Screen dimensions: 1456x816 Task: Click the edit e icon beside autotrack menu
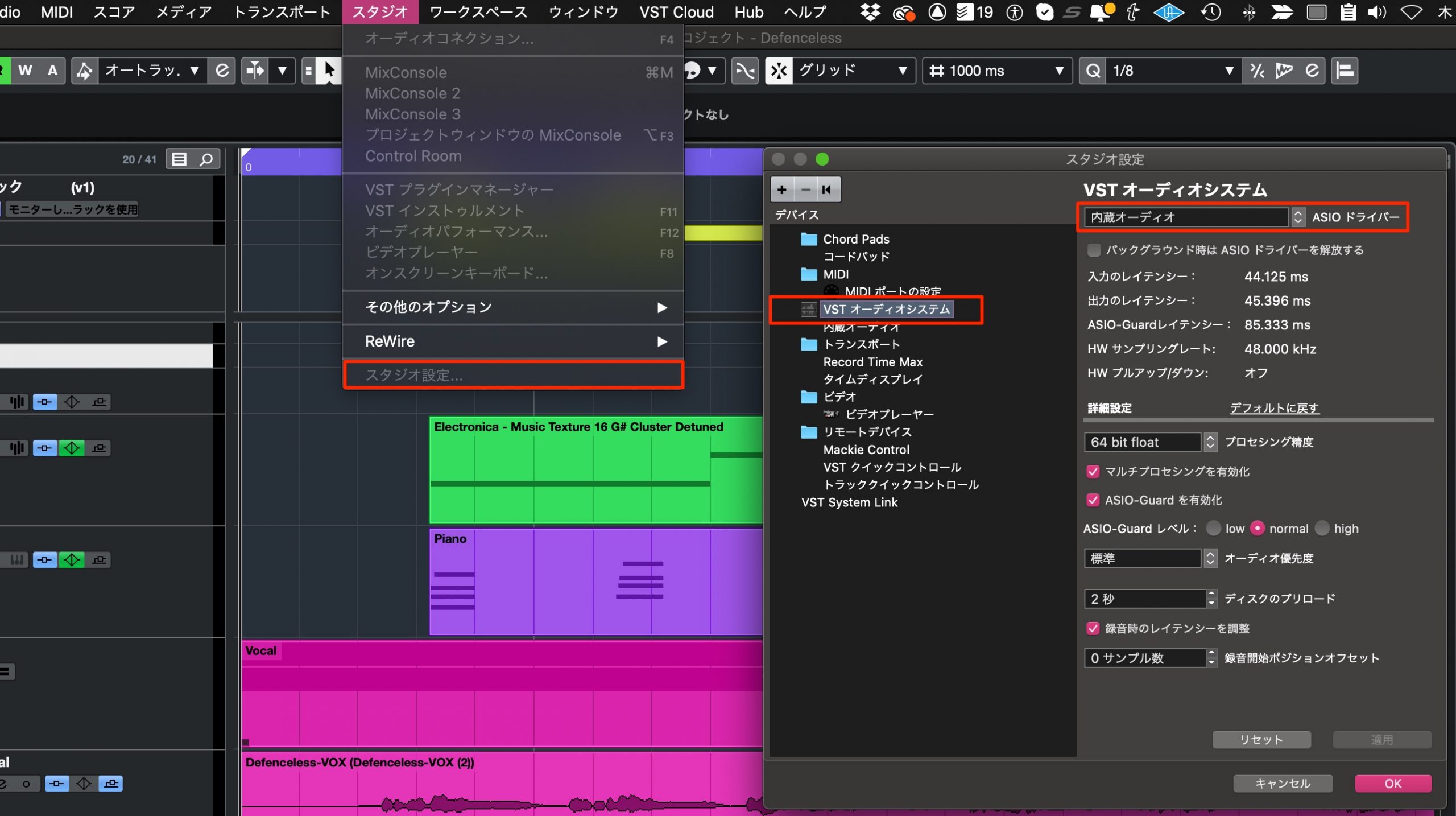click(222, 71)
